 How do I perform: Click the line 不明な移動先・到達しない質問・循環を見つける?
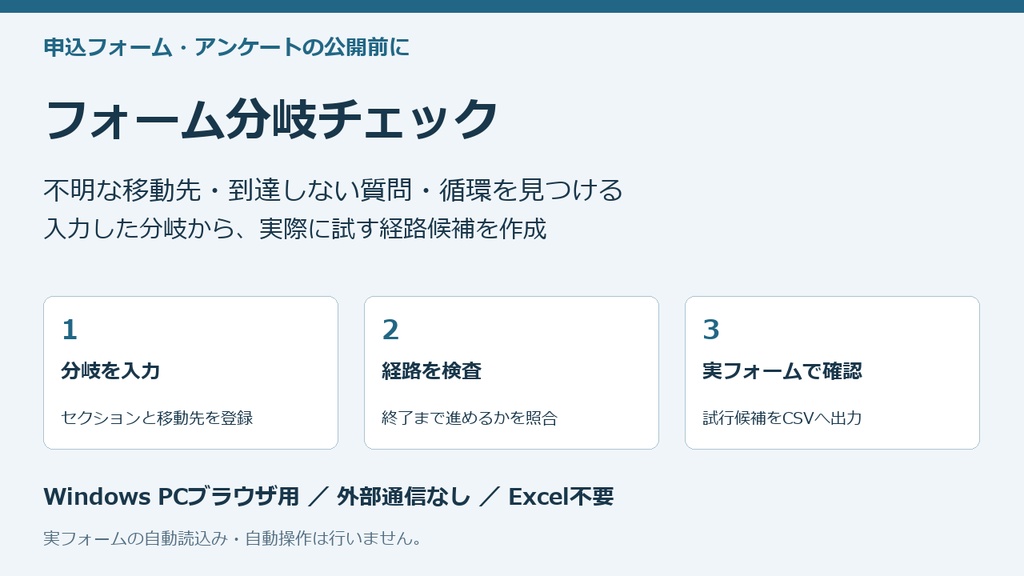[333, 190]
